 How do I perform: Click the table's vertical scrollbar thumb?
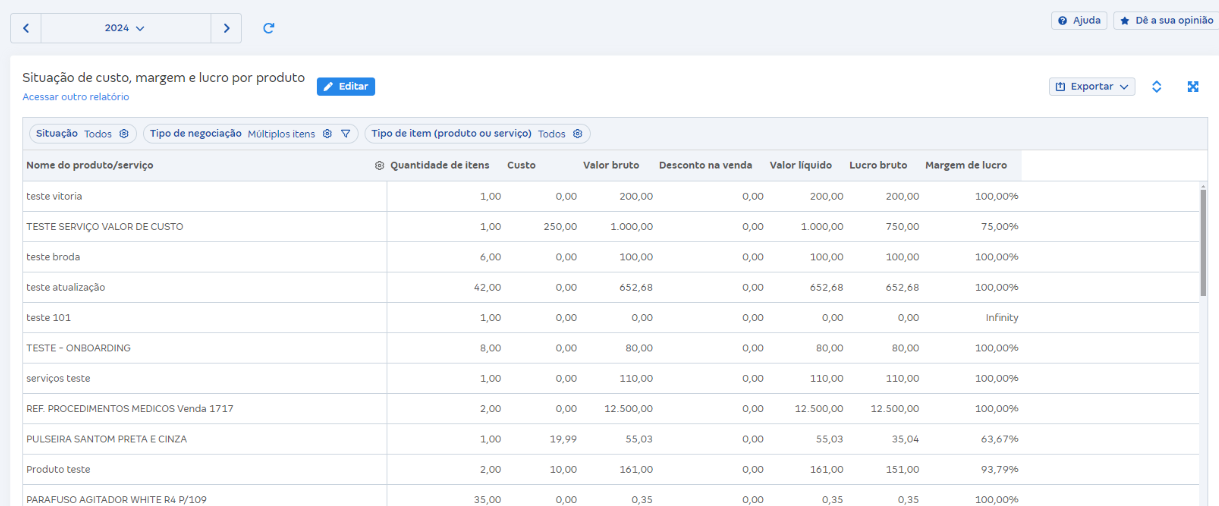click(x=1203, y=240)
